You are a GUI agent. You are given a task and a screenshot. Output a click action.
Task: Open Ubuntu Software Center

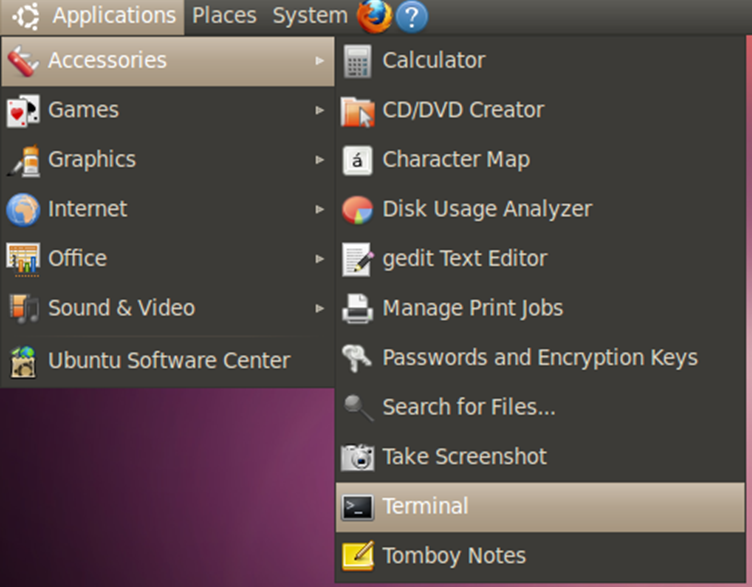tap(168, 360)
